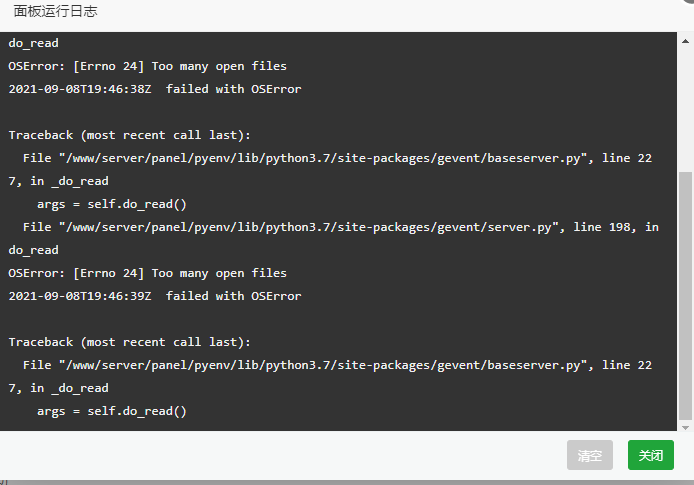Screen dimensions: 694x485
Task: Click the first 'args = self.do_read()' line
Action: pos(112,204)
